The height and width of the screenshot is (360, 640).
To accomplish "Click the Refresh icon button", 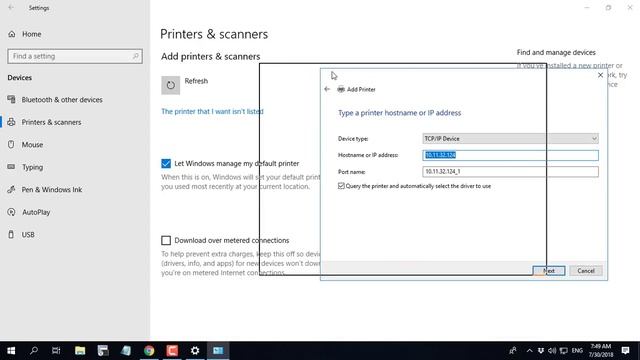I will pyautogui.click(x=171, y=85).
